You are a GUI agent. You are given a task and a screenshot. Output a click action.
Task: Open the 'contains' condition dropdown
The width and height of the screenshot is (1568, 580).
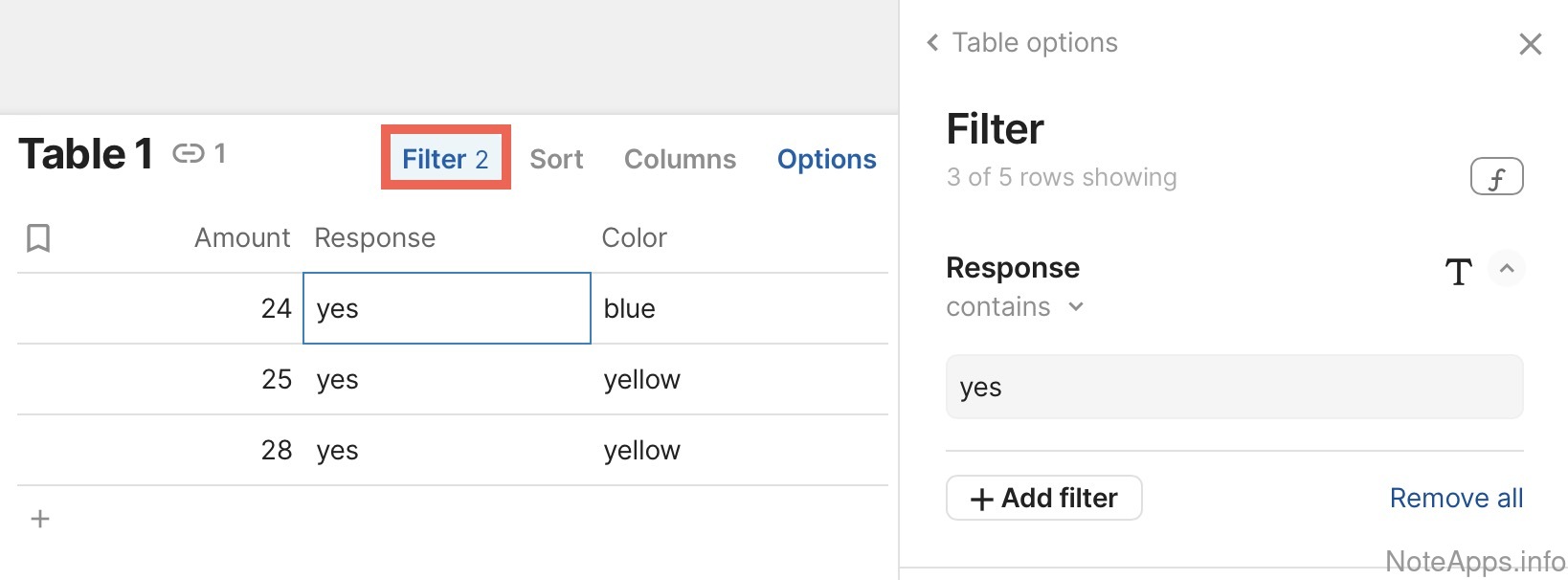(1015, 307)
